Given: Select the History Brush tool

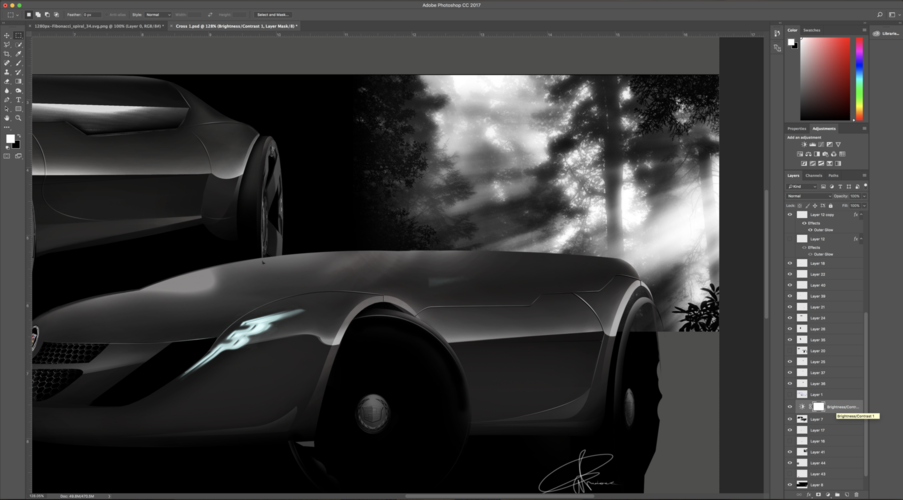Looking at the screenshot, I should click(18, 72).
